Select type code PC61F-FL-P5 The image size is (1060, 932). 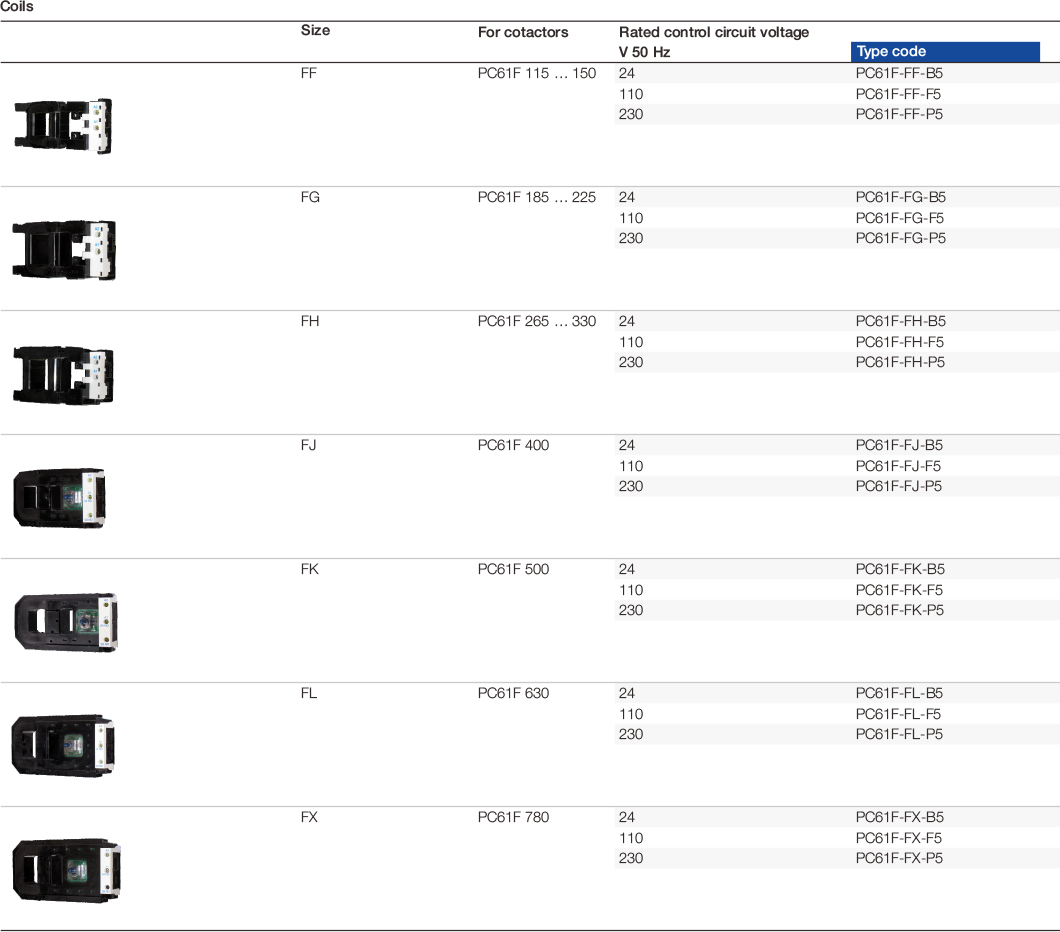[899, 734]
